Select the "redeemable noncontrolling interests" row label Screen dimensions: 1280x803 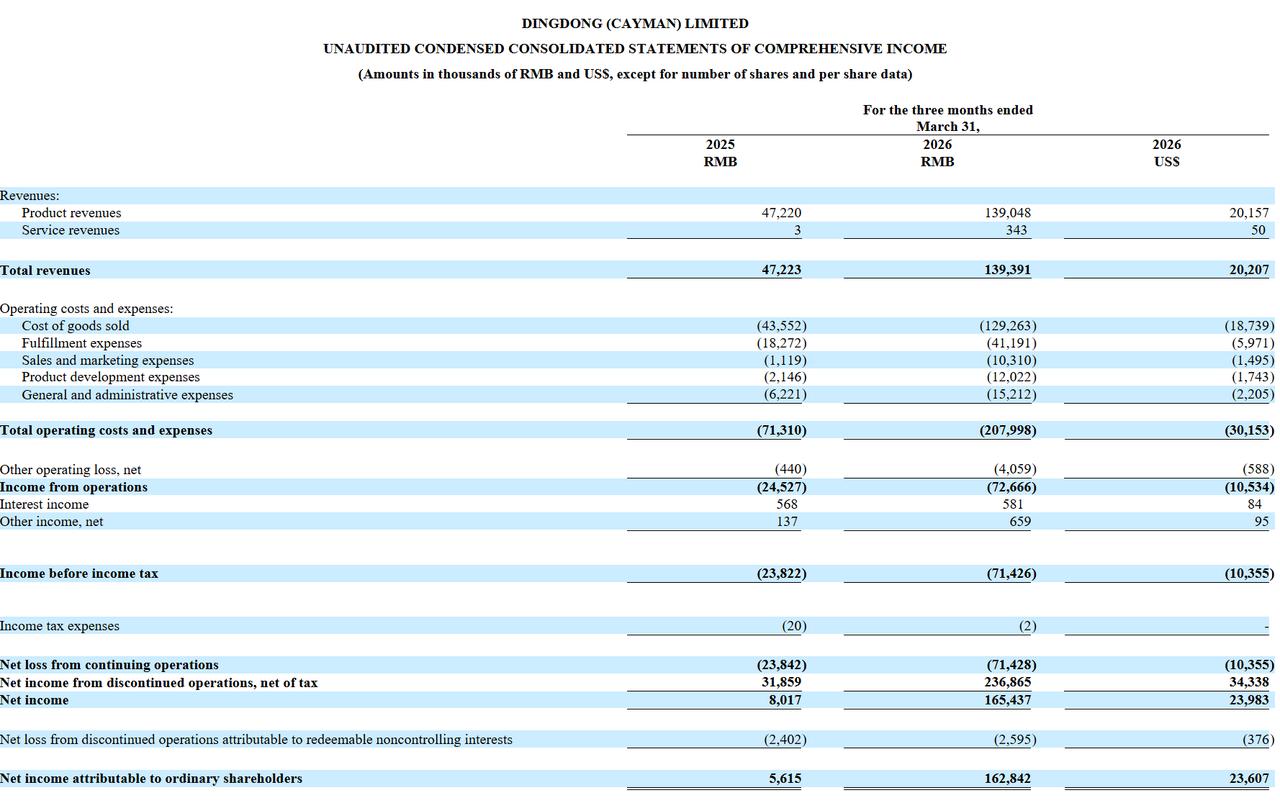pyautogui.click(x=256, y=739)
